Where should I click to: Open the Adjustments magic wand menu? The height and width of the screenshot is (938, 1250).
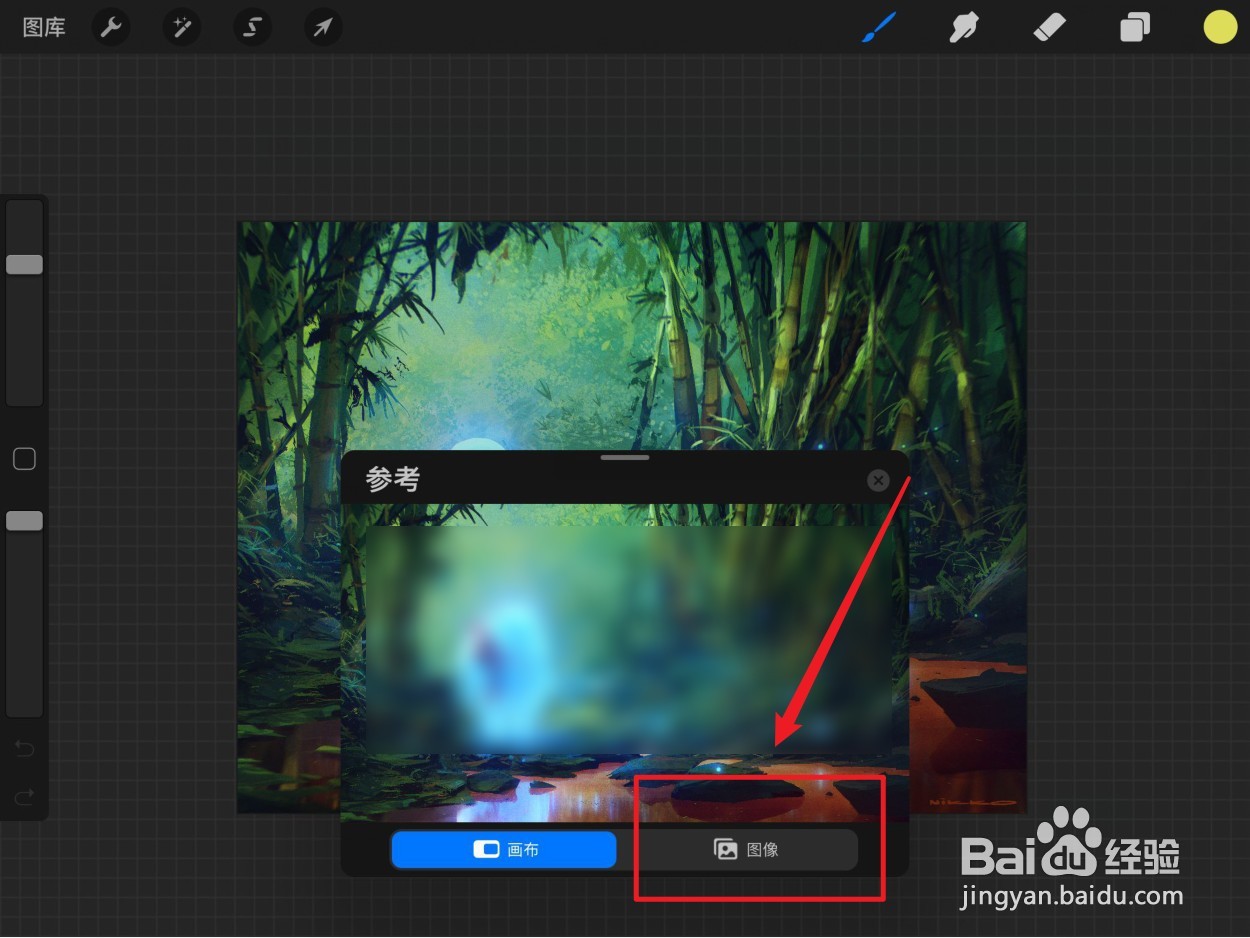tap(182, 27)
